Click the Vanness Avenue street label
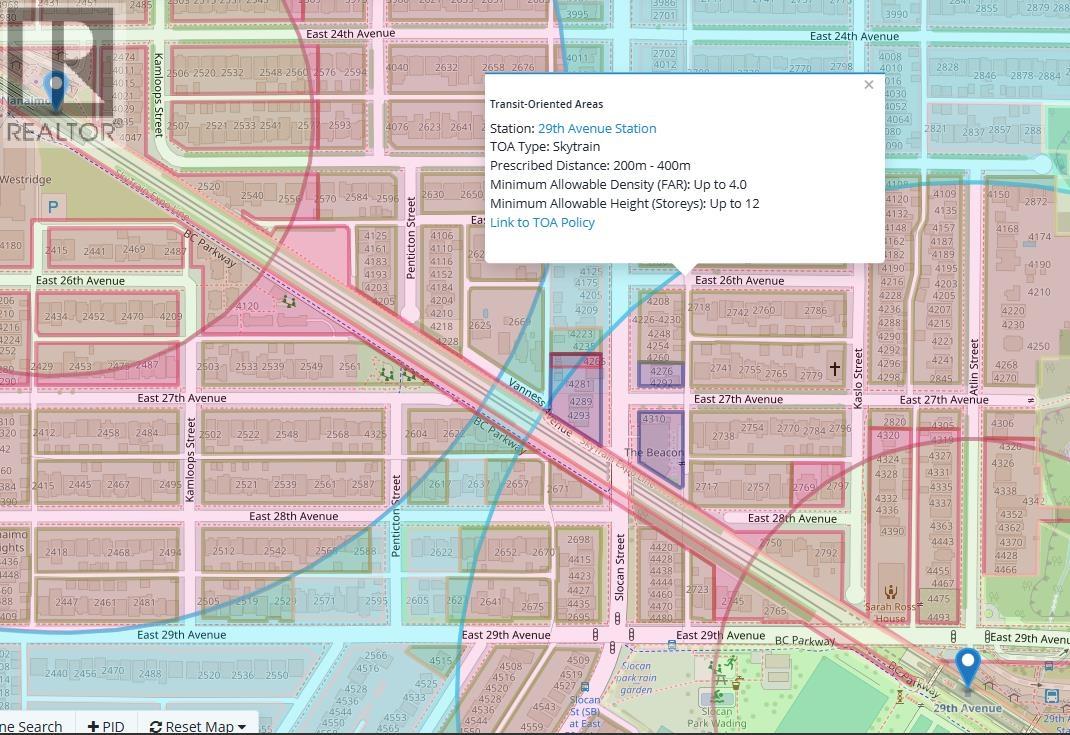The height and width of the screenshot is (735, 1070). (540, 407)
